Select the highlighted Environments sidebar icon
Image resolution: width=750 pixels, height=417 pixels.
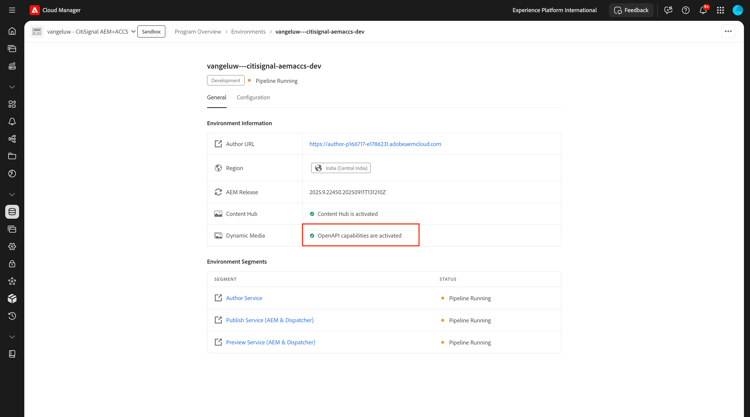(12, 211)
